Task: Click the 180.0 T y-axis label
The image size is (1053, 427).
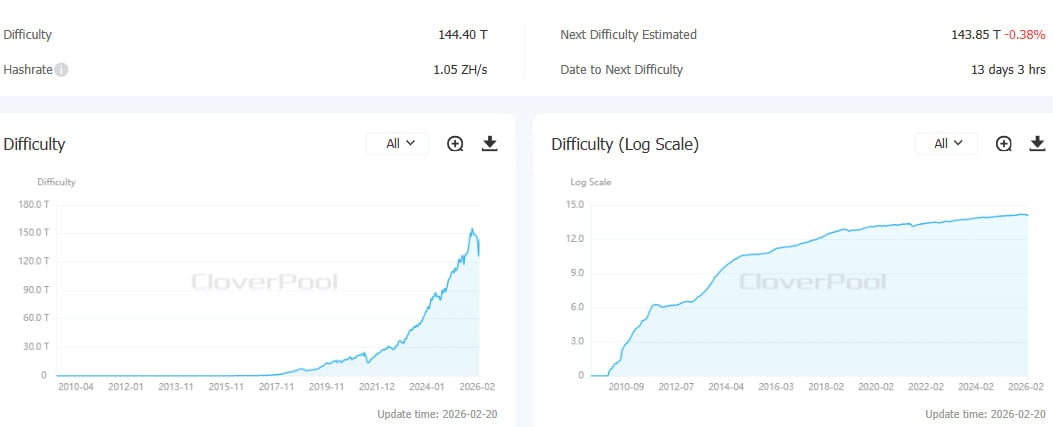Action: click(x=33, y=204)
